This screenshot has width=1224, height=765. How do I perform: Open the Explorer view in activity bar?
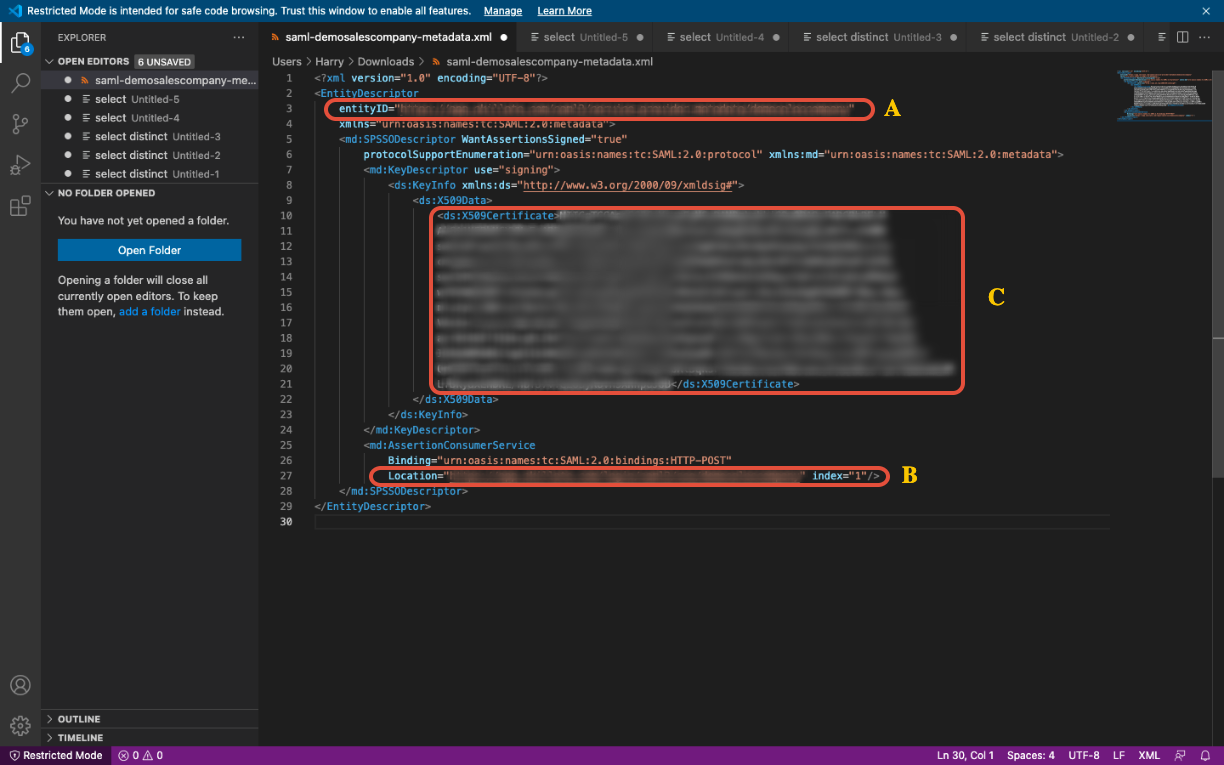[x=20, y=42]
